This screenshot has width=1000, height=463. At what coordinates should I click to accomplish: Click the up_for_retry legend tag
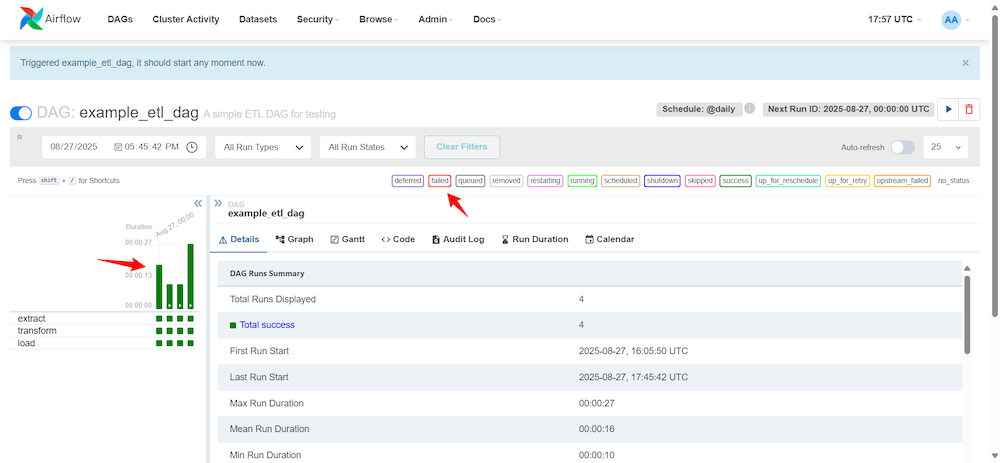click(x=847, y=181)
